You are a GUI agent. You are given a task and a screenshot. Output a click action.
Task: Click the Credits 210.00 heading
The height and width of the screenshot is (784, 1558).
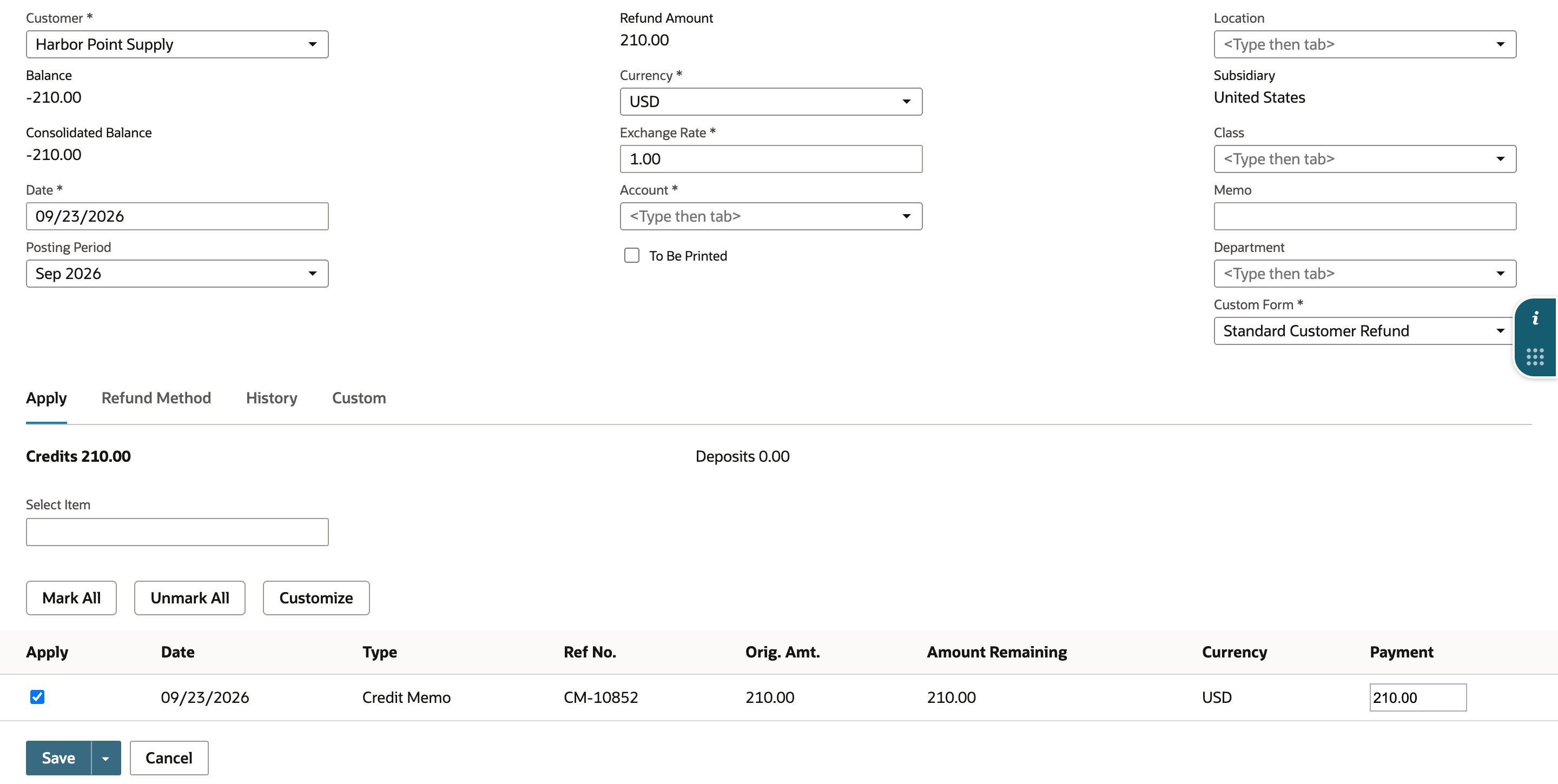tap(78, 456)
